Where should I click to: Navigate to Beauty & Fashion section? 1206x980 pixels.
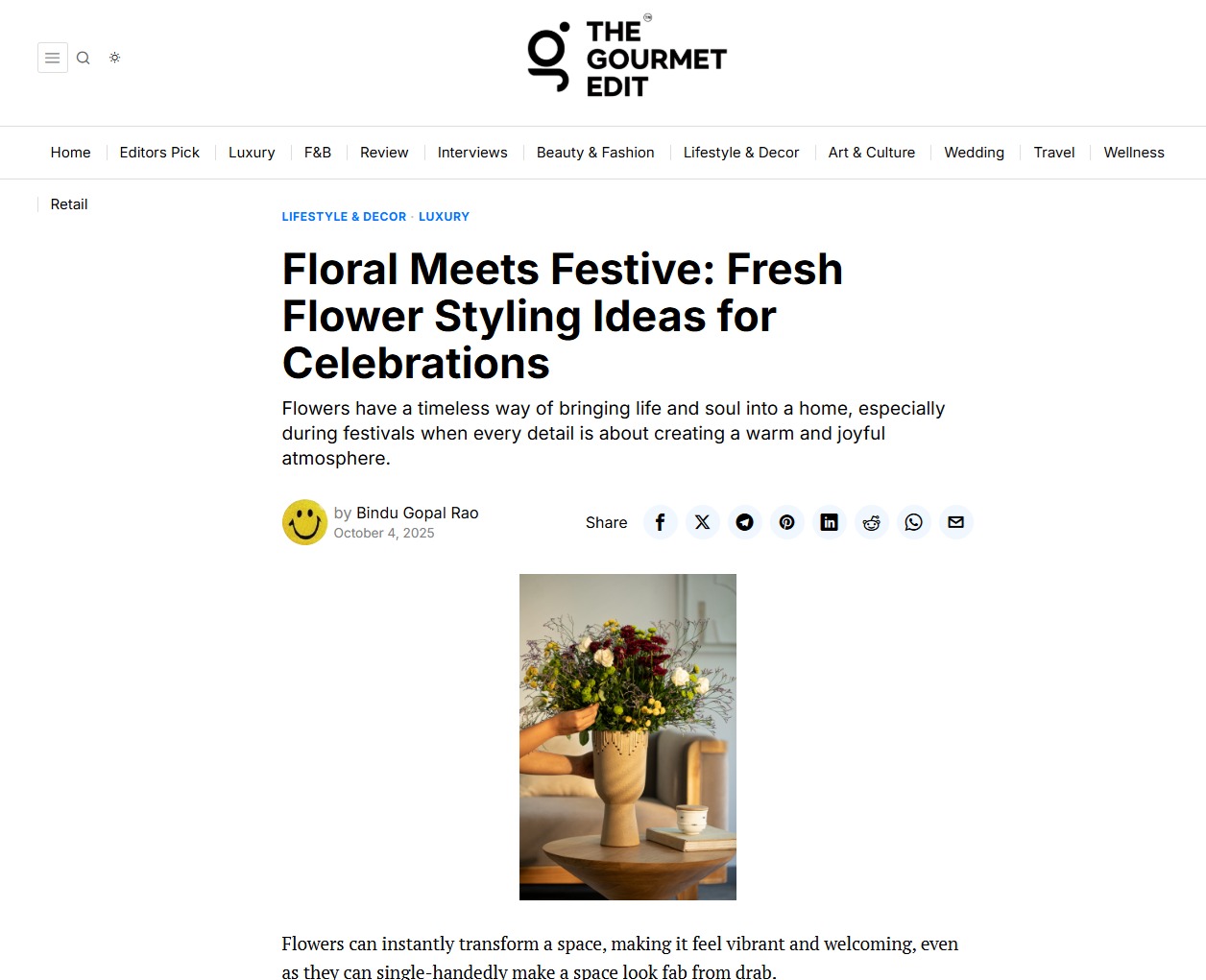coord(595,153)
